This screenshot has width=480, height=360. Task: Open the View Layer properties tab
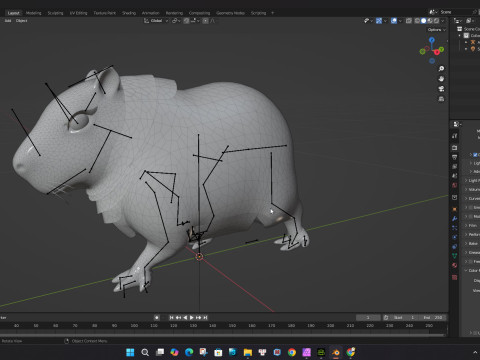[455, 166]
